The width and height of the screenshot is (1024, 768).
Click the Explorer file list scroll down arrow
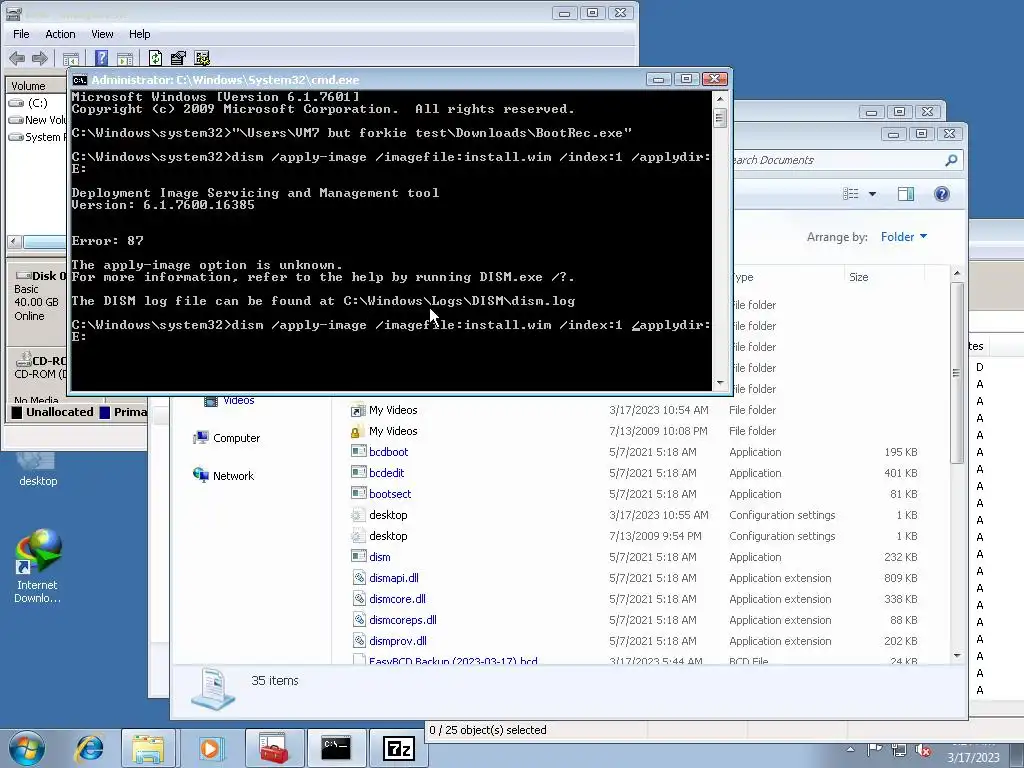tap(957, 655)
